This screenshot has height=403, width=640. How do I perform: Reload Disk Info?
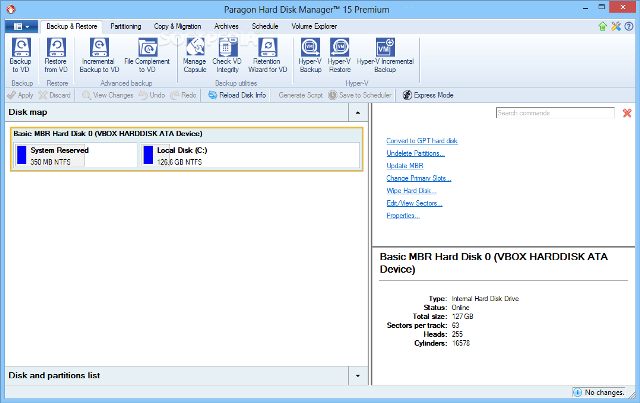[x=237, y=95]
